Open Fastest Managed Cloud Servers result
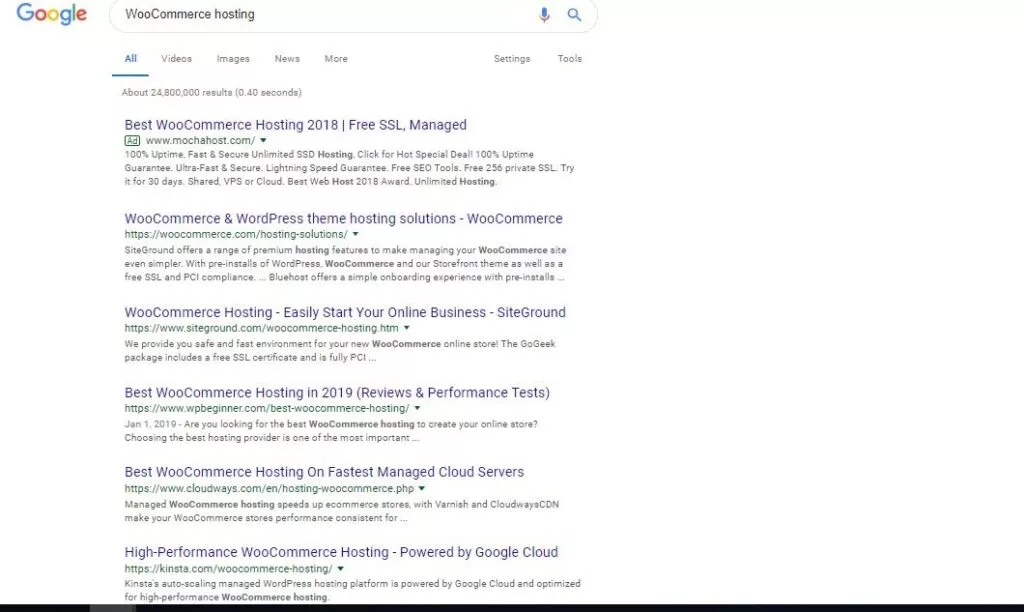 click(324, 472)
